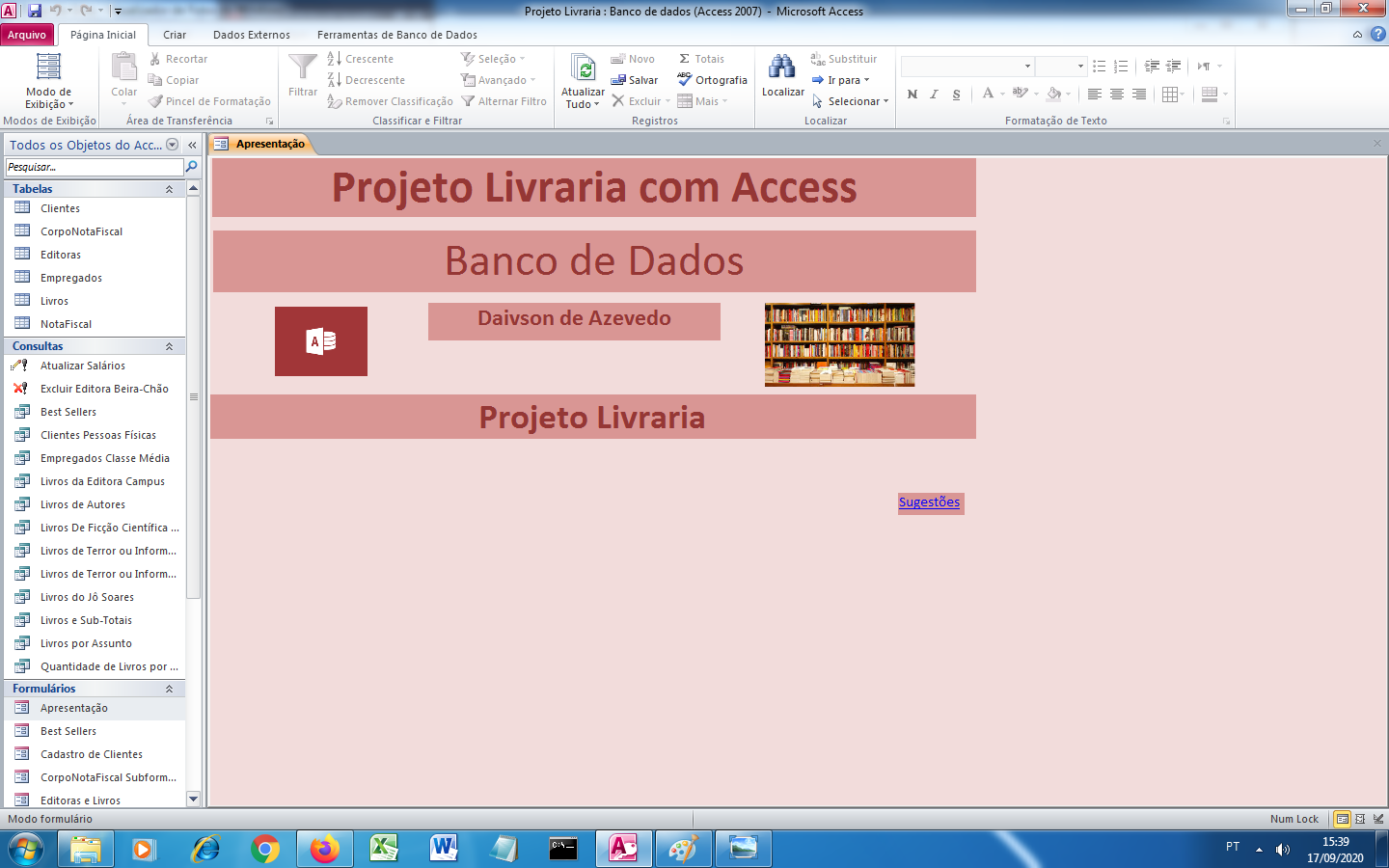
Task: Open the font name dropdown
Action: point(1025,66)
